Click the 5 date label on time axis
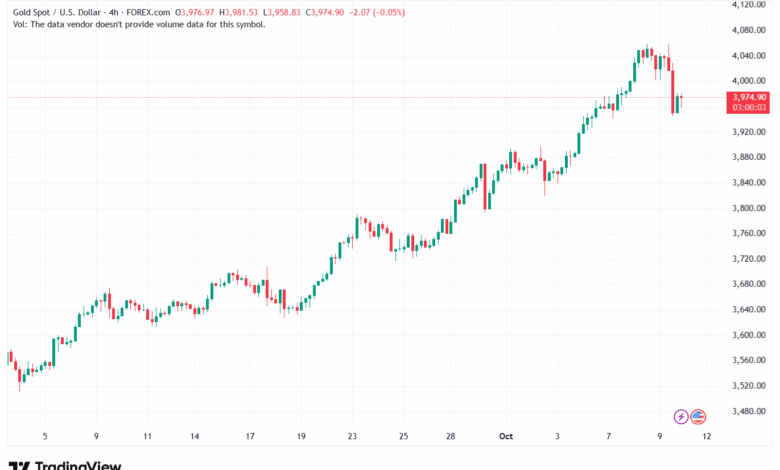 point(44,437)
